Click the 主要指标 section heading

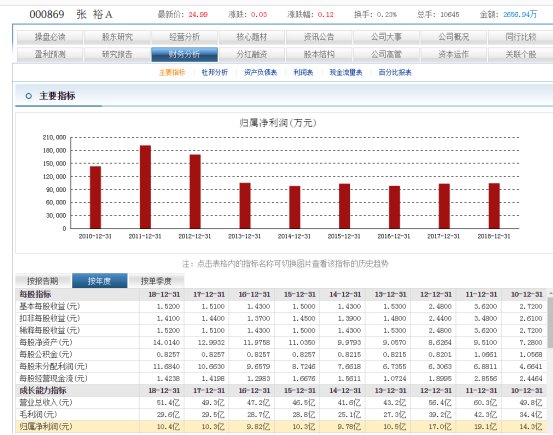click(x=57, y=96)
